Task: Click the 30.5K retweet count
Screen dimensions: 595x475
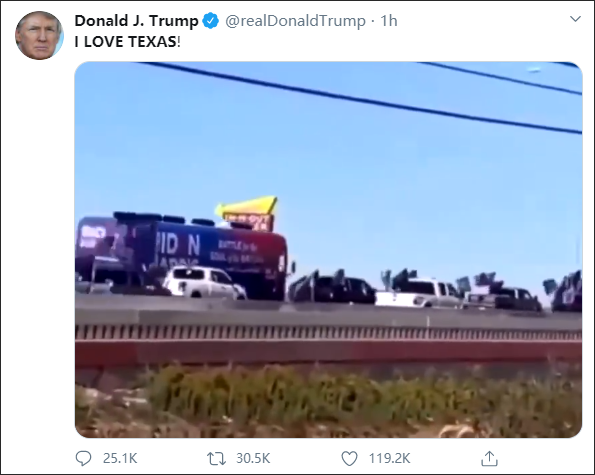Action: click(x=253, y=458)
